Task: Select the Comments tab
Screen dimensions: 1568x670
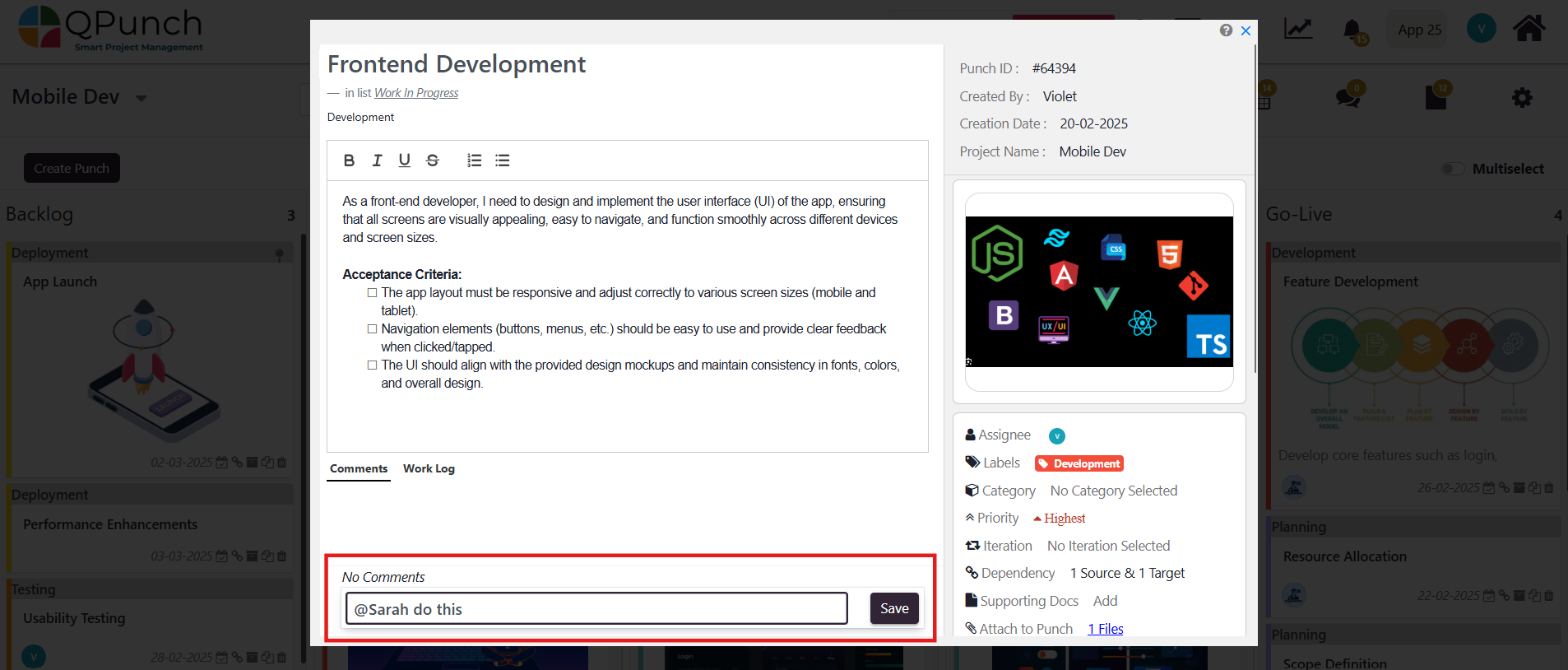Action: (x=359, y=468)
